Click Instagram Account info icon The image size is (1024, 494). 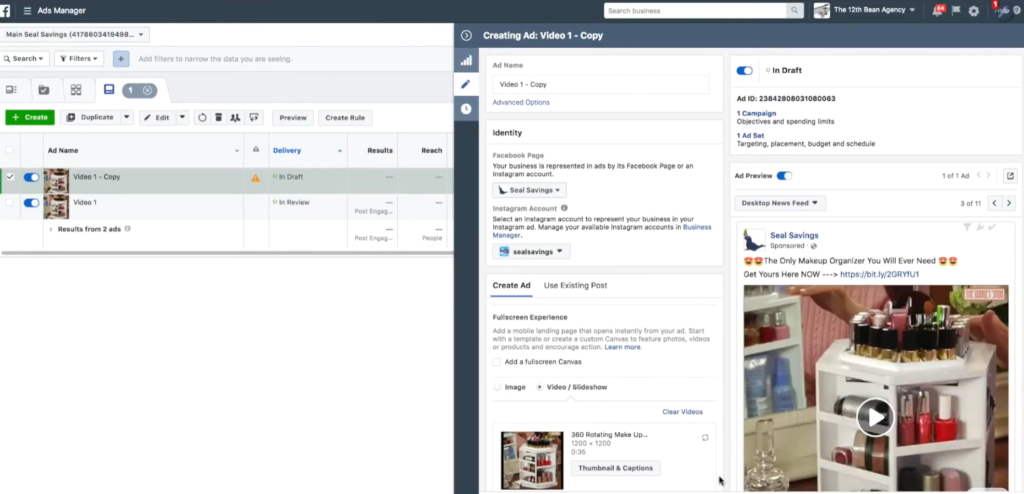564,208
